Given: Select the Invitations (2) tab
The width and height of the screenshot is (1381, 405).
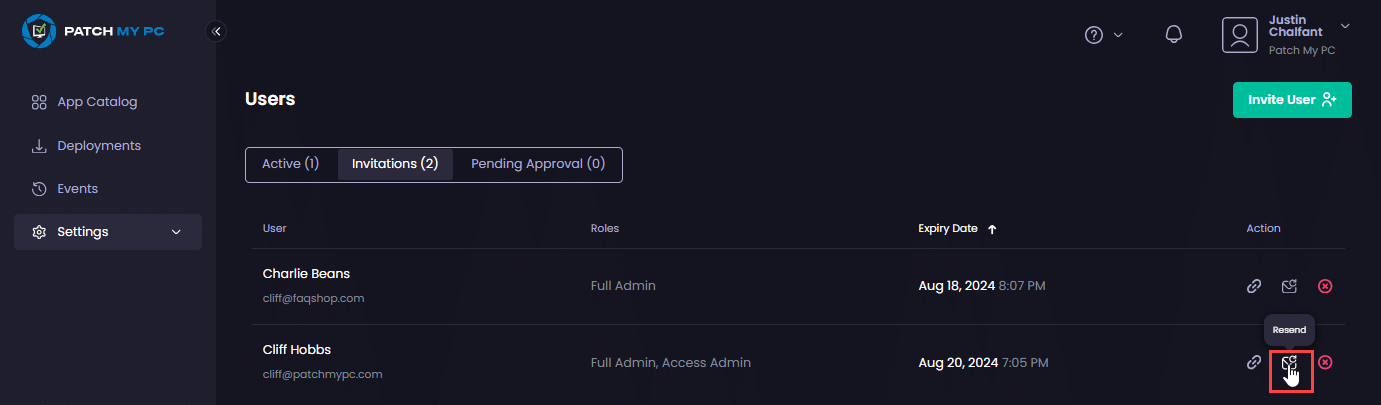Looking at the screenshot, I should tap(395, 164).
